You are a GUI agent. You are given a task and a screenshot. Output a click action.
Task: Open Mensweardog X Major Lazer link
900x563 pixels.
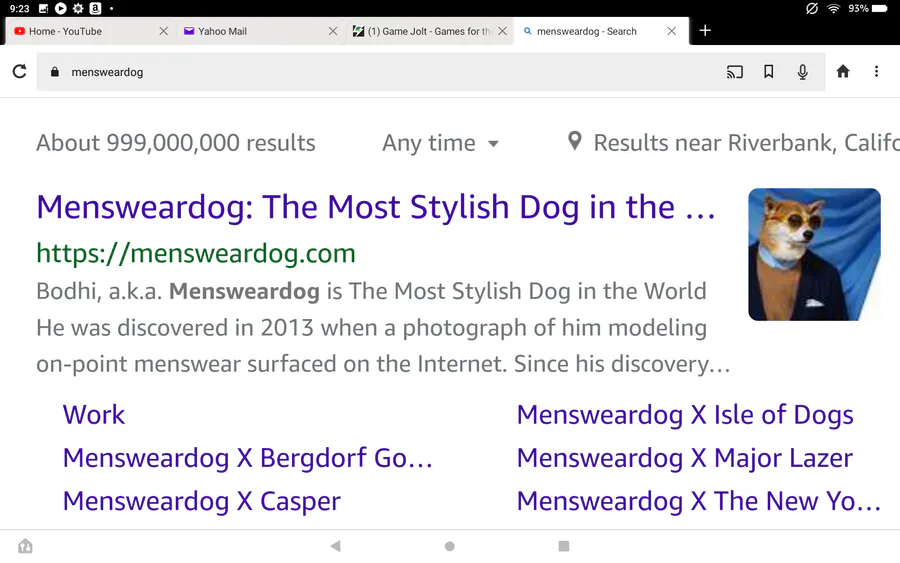(684, 458)
